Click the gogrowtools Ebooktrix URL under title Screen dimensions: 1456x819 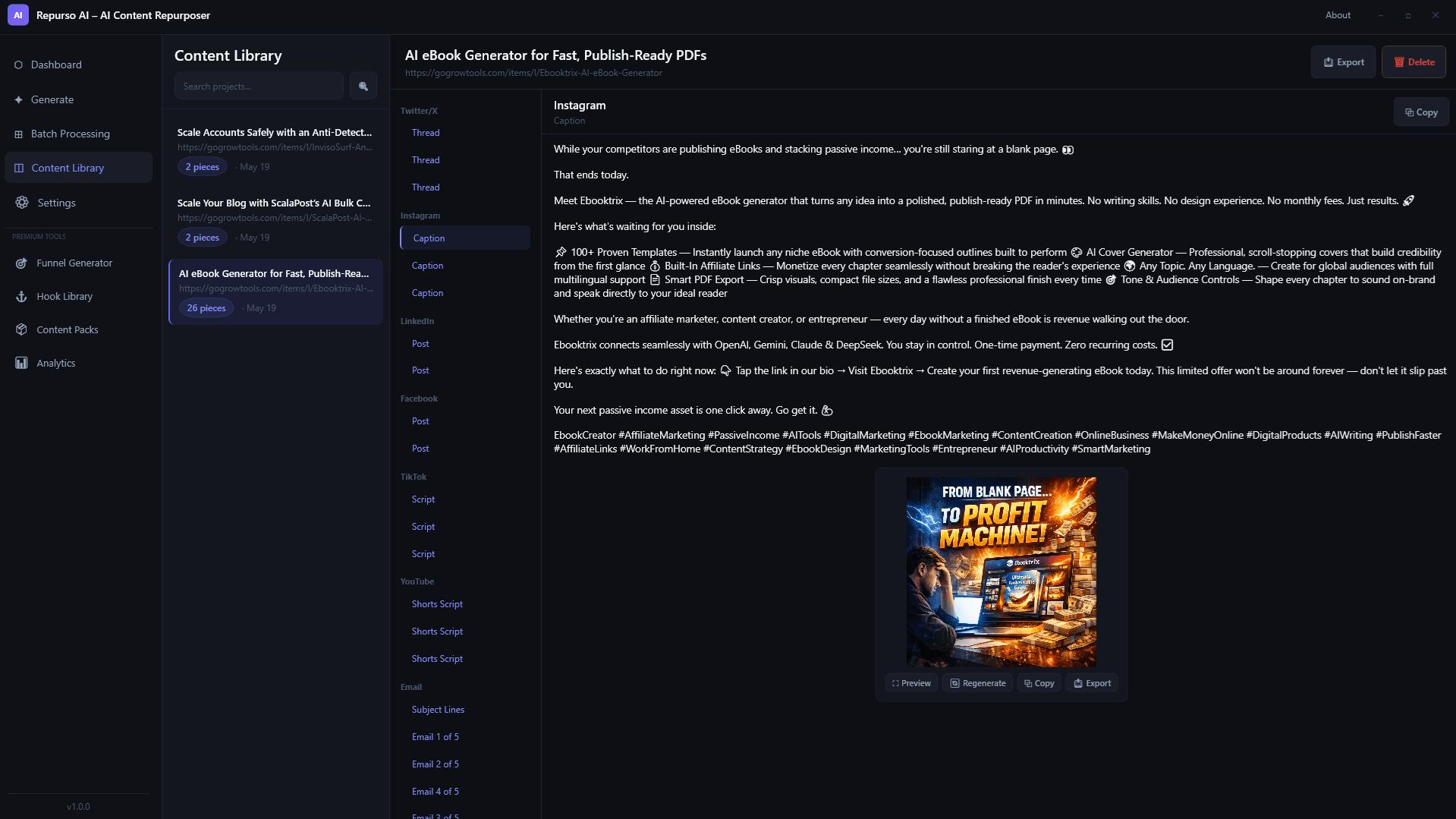pyautogui.click(x=533, y=73)
